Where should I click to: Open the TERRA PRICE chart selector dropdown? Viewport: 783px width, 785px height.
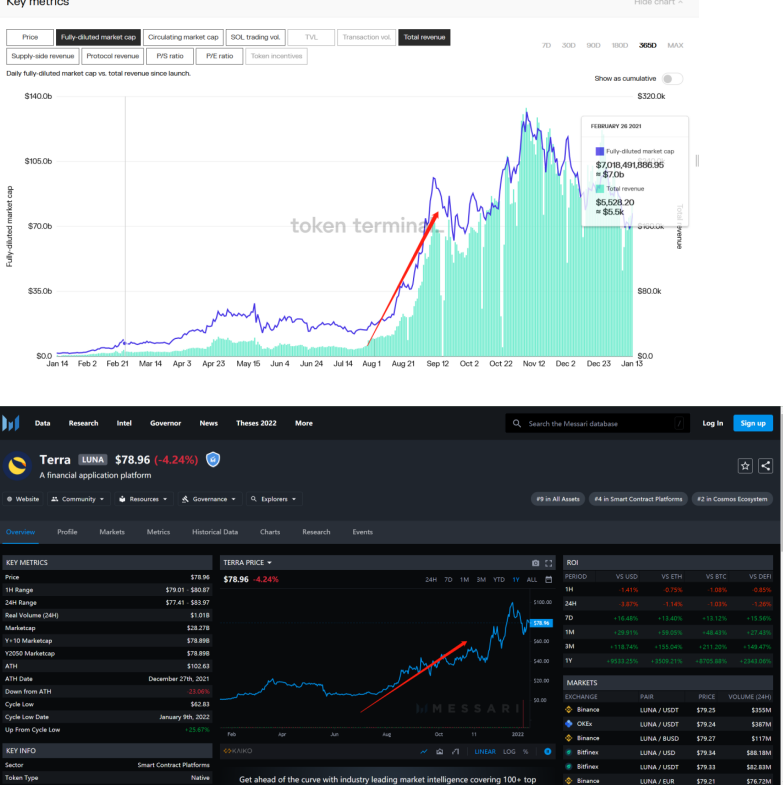(x=248, y=563)
